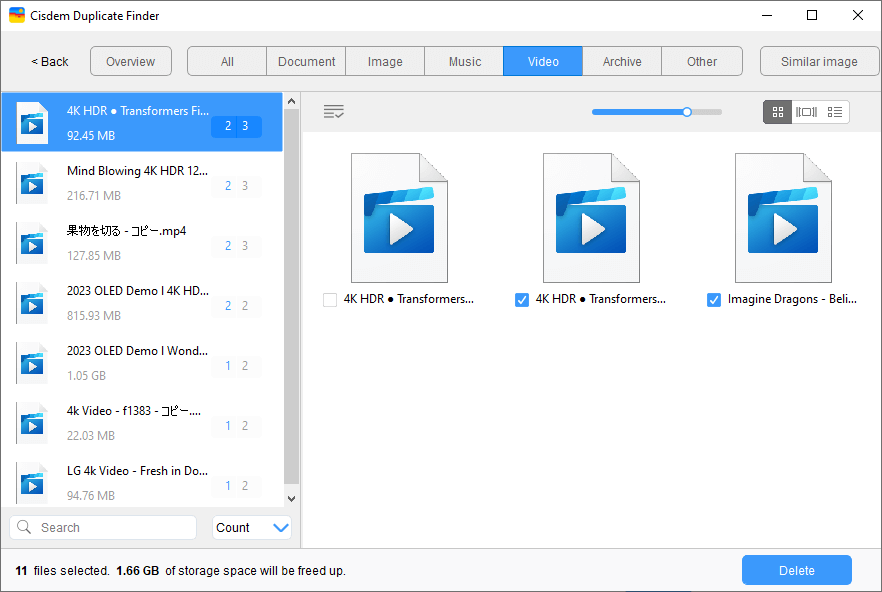Click the 11 files selected status text
882x592 pixels.
click(x=62, y=571)
